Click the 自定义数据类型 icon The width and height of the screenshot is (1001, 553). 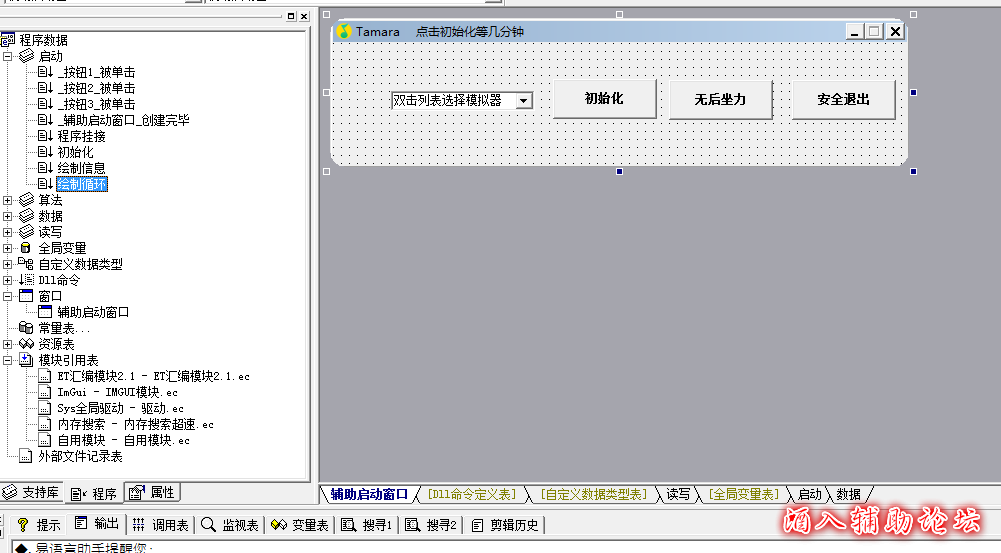[26, 263]
